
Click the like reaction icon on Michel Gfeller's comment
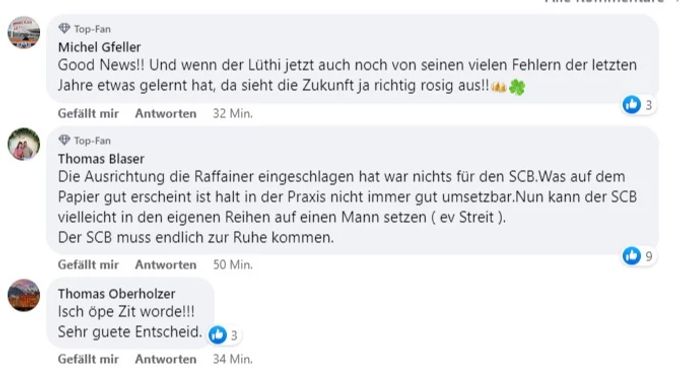click(x=632, y=104)
